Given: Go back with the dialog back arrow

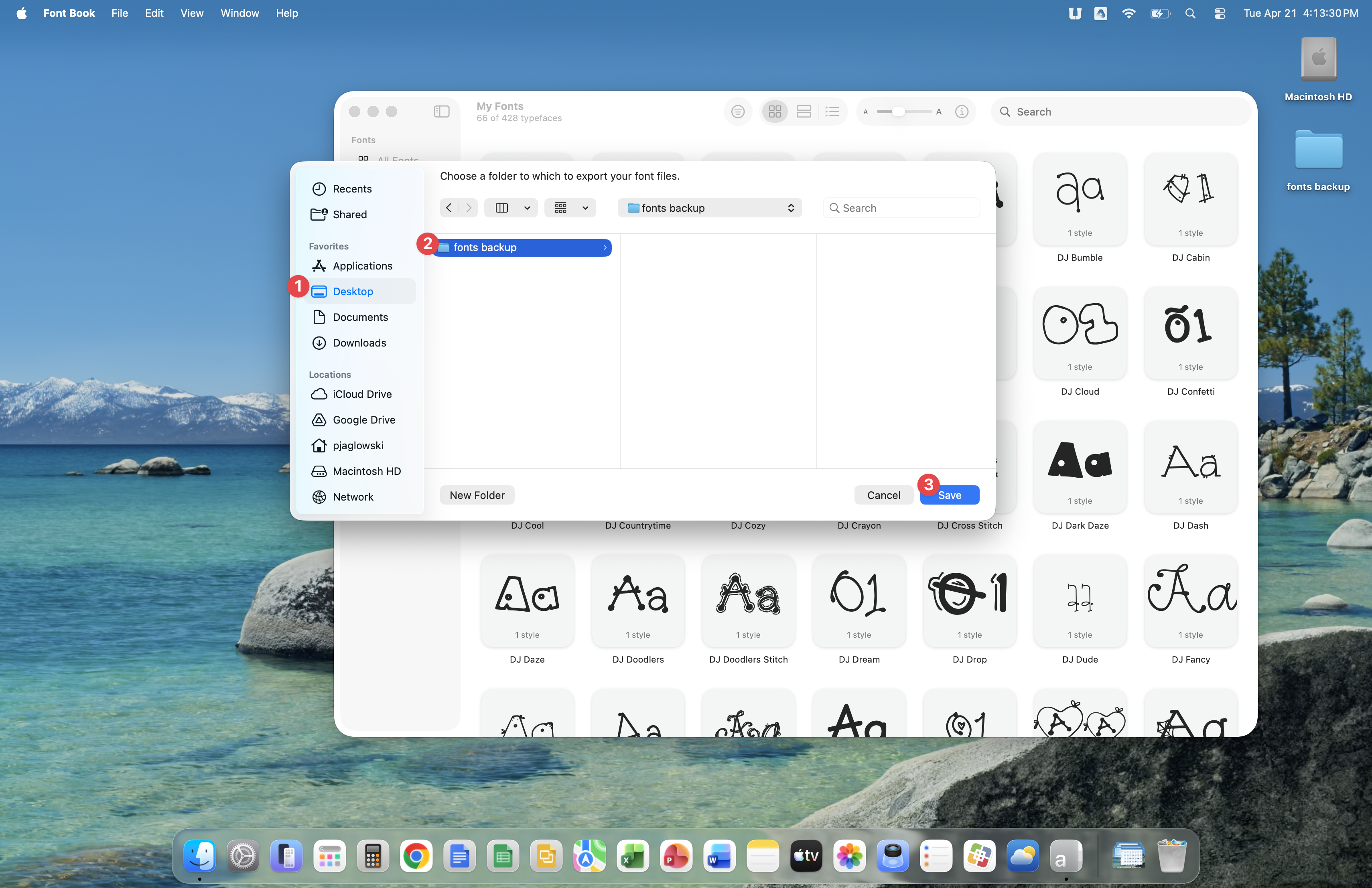Looking at the screenshot, I should coord(449,208).
